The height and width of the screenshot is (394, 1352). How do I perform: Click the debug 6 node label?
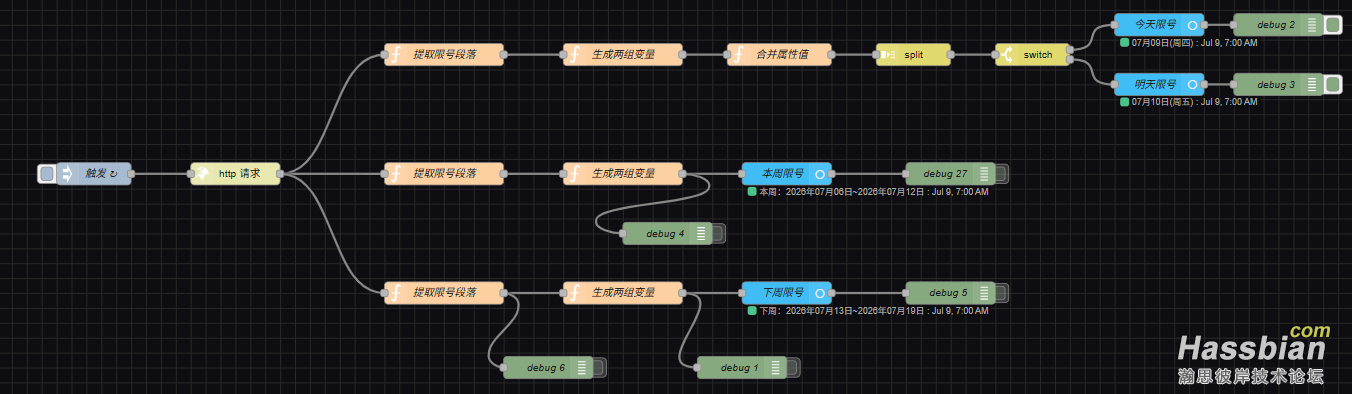coord(546,368)
